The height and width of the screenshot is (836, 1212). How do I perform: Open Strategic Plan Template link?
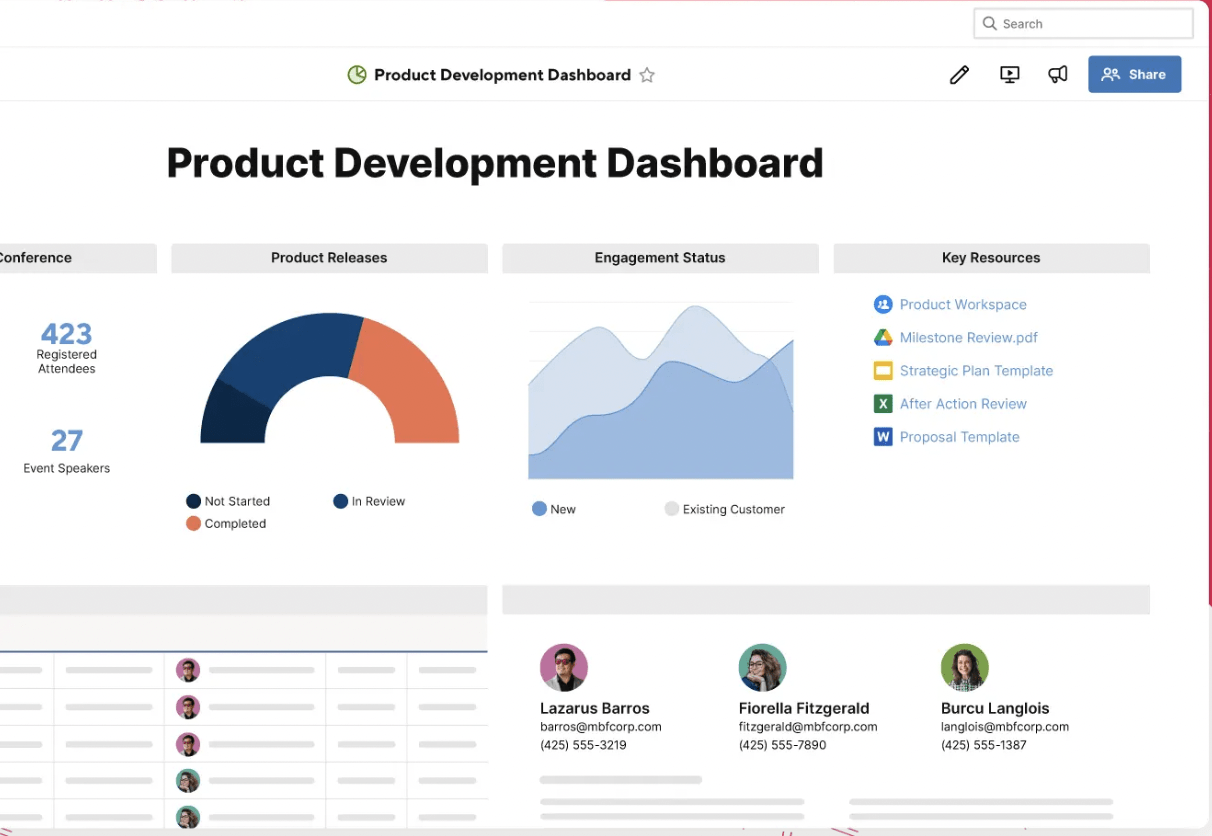(976, 371)
